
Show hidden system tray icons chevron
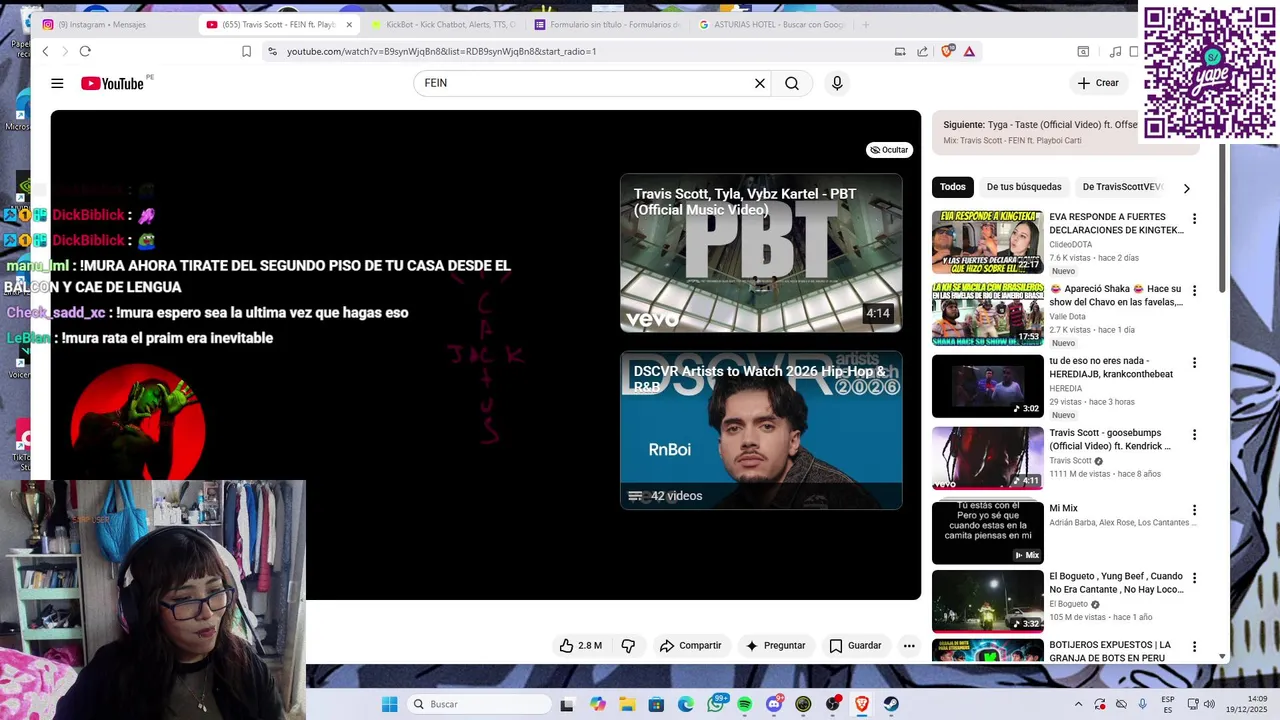pyautogui.click(x=1078, y=704)
